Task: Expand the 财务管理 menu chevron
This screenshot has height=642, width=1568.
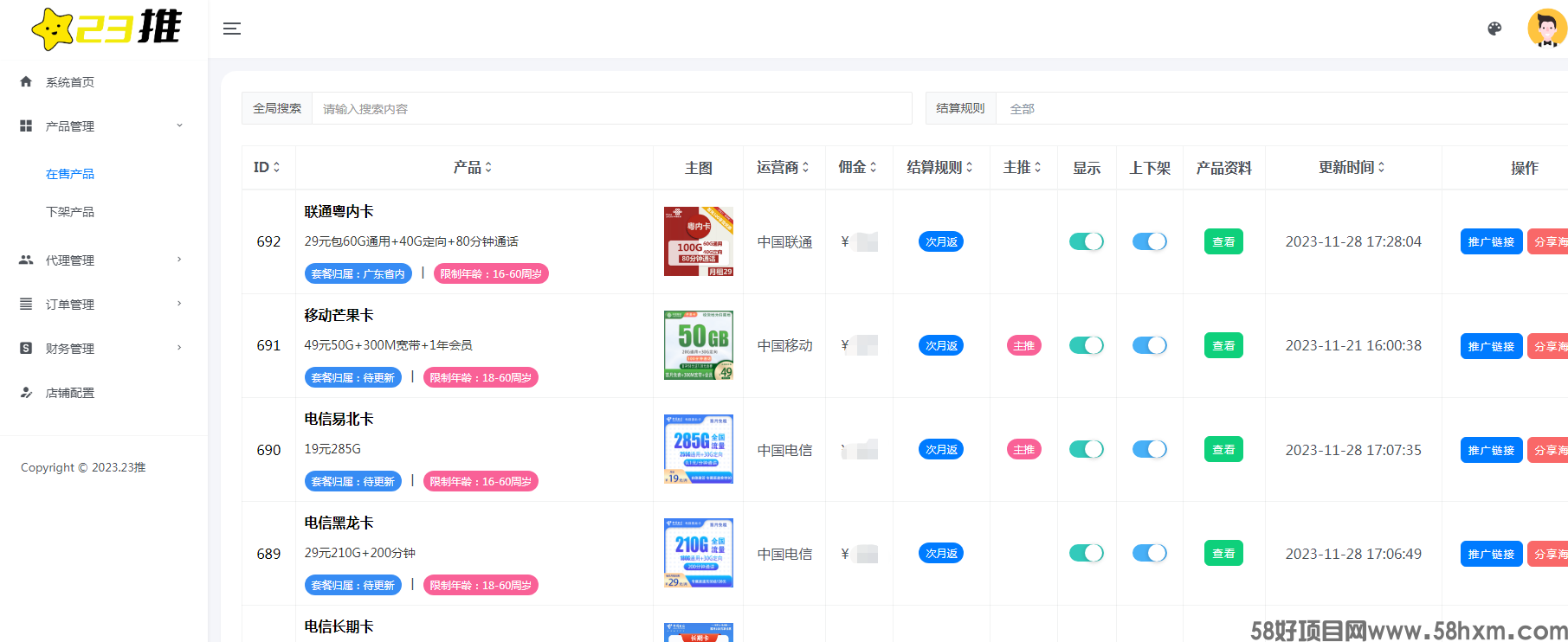Action: [180, 348]
